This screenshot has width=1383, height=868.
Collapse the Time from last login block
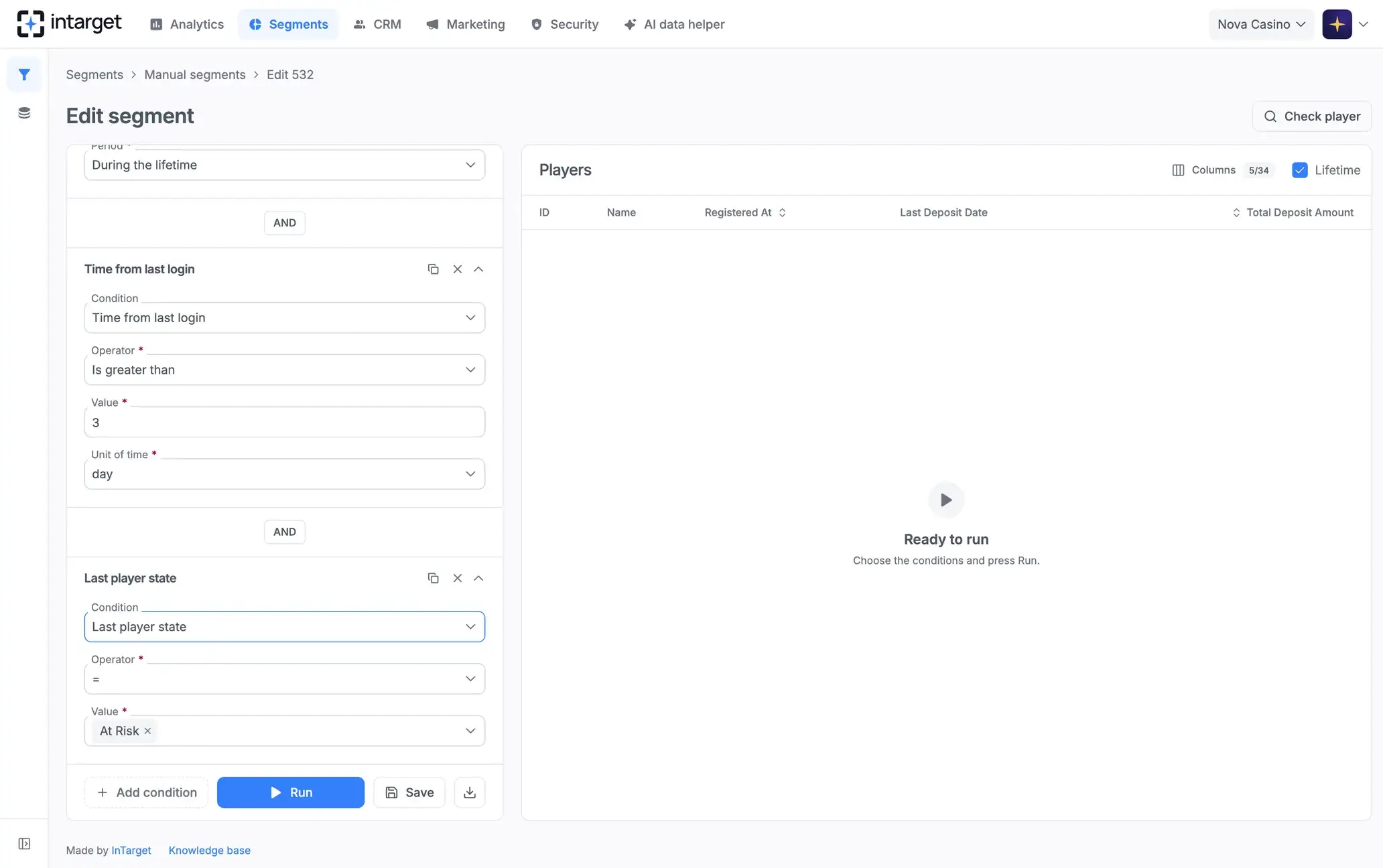click(478, 269)
